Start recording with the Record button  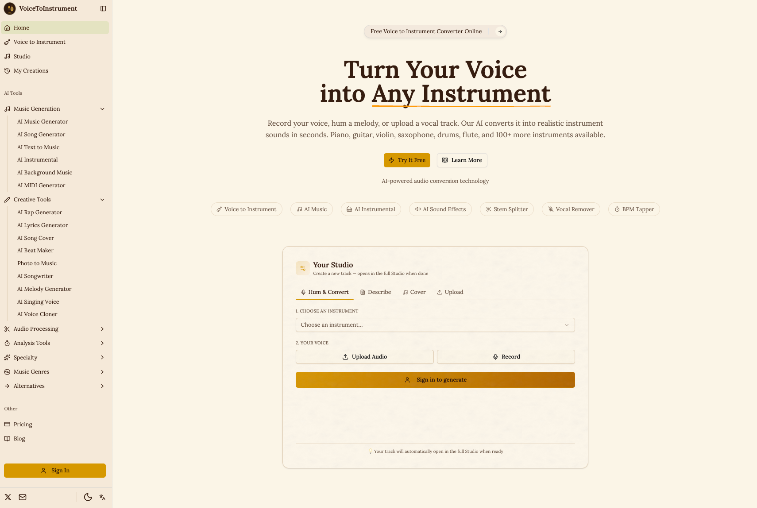(506, 357)
